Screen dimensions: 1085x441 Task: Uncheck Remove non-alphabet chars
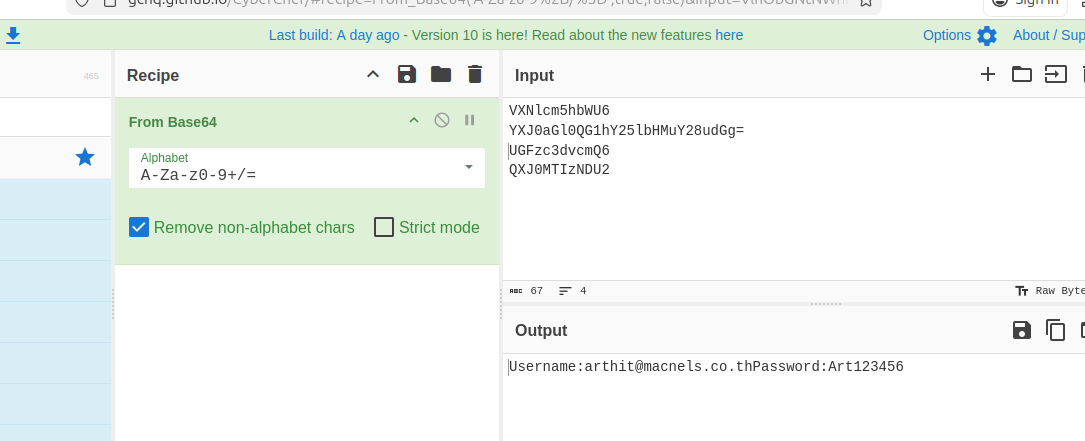[139, 227]
